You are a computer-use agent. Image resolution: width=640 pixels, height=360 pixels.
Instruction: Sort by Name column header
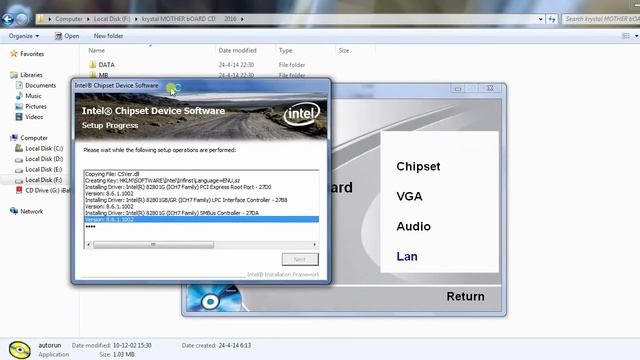96,50
